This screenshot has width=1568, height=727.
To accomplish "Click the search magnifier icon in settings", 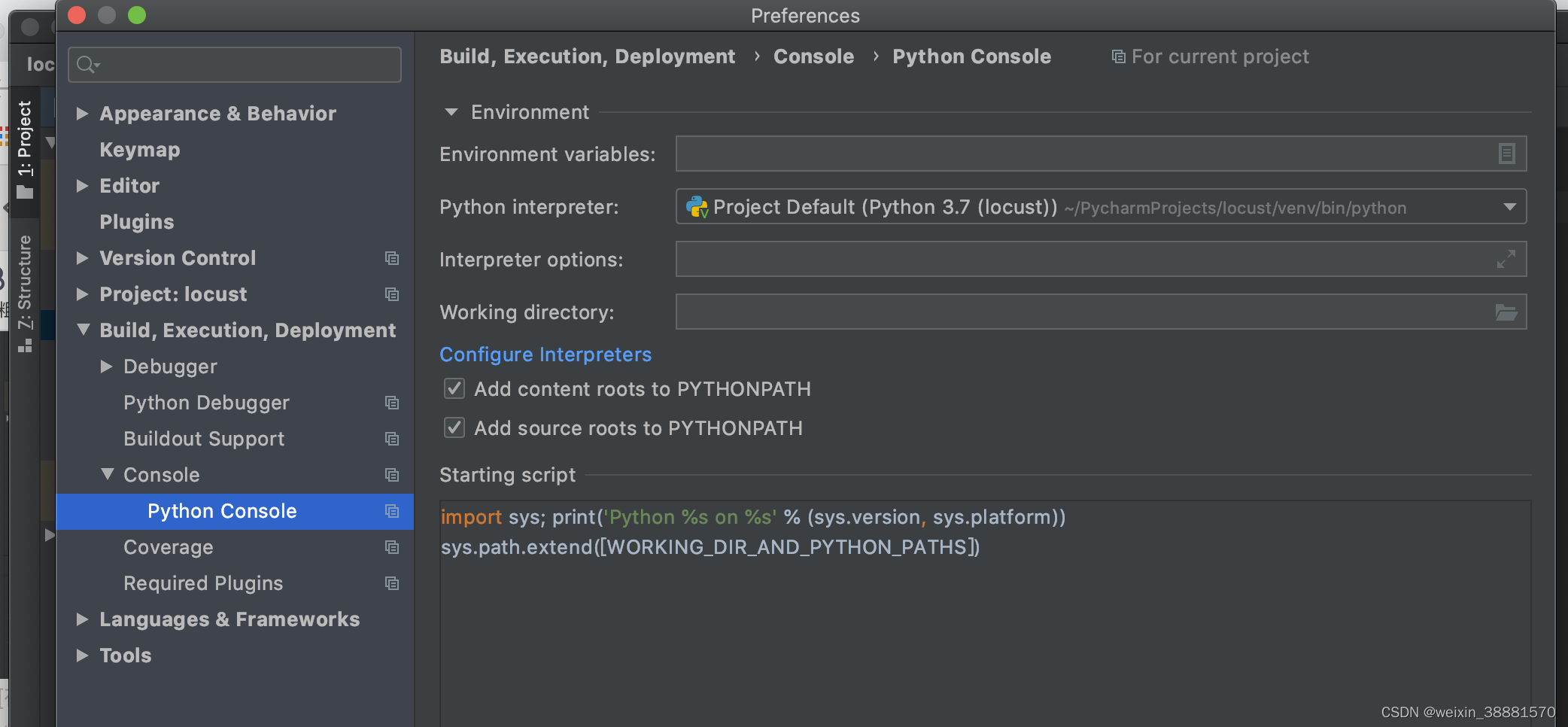I will (x=87, y=65).
